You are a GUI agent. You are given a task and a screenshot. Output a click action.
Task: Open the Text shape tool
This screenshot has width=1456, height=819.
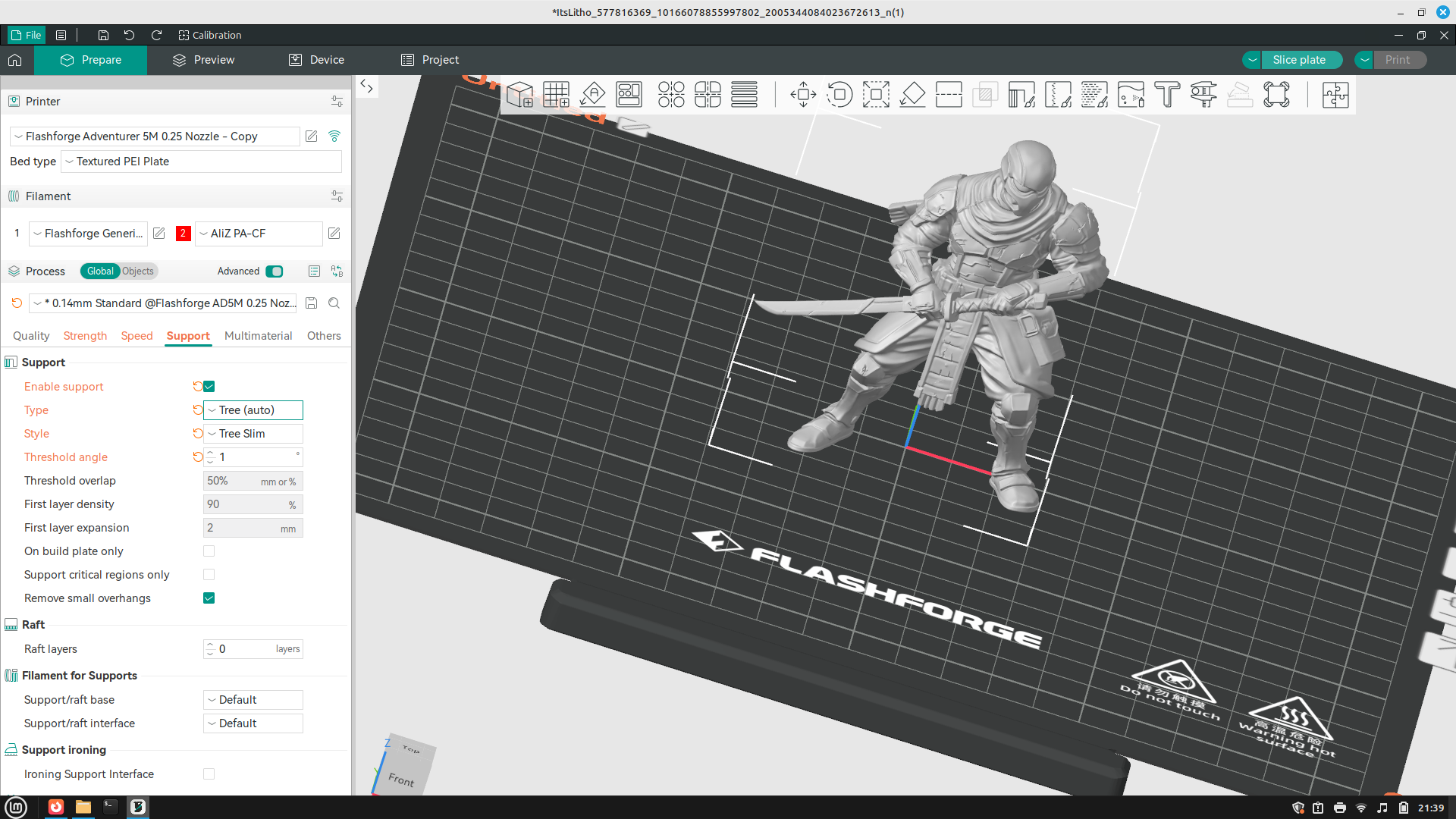pyautogui.click(x=1167, y=95)
